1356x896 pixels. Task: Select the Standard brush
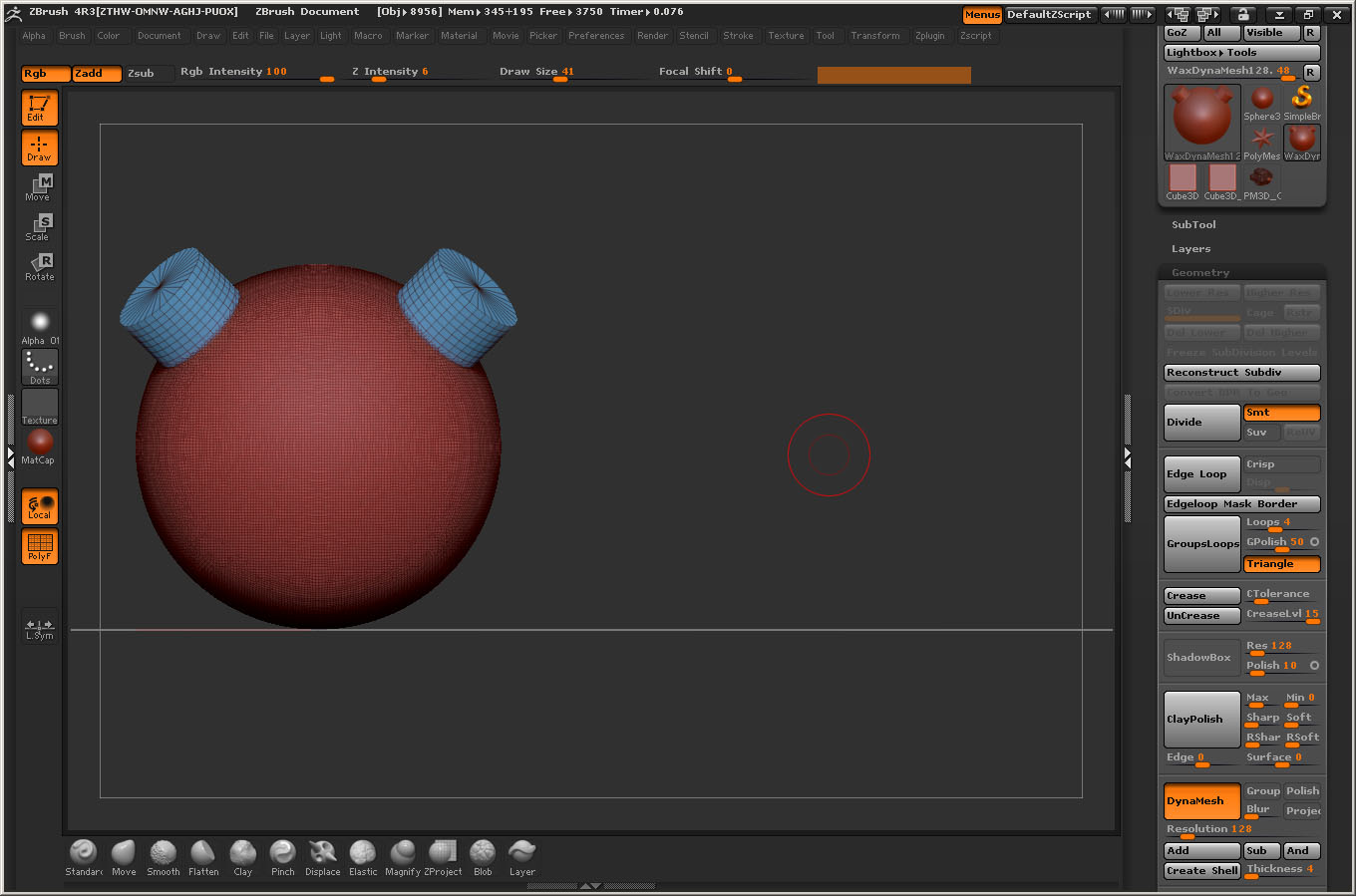pos(84,857)
